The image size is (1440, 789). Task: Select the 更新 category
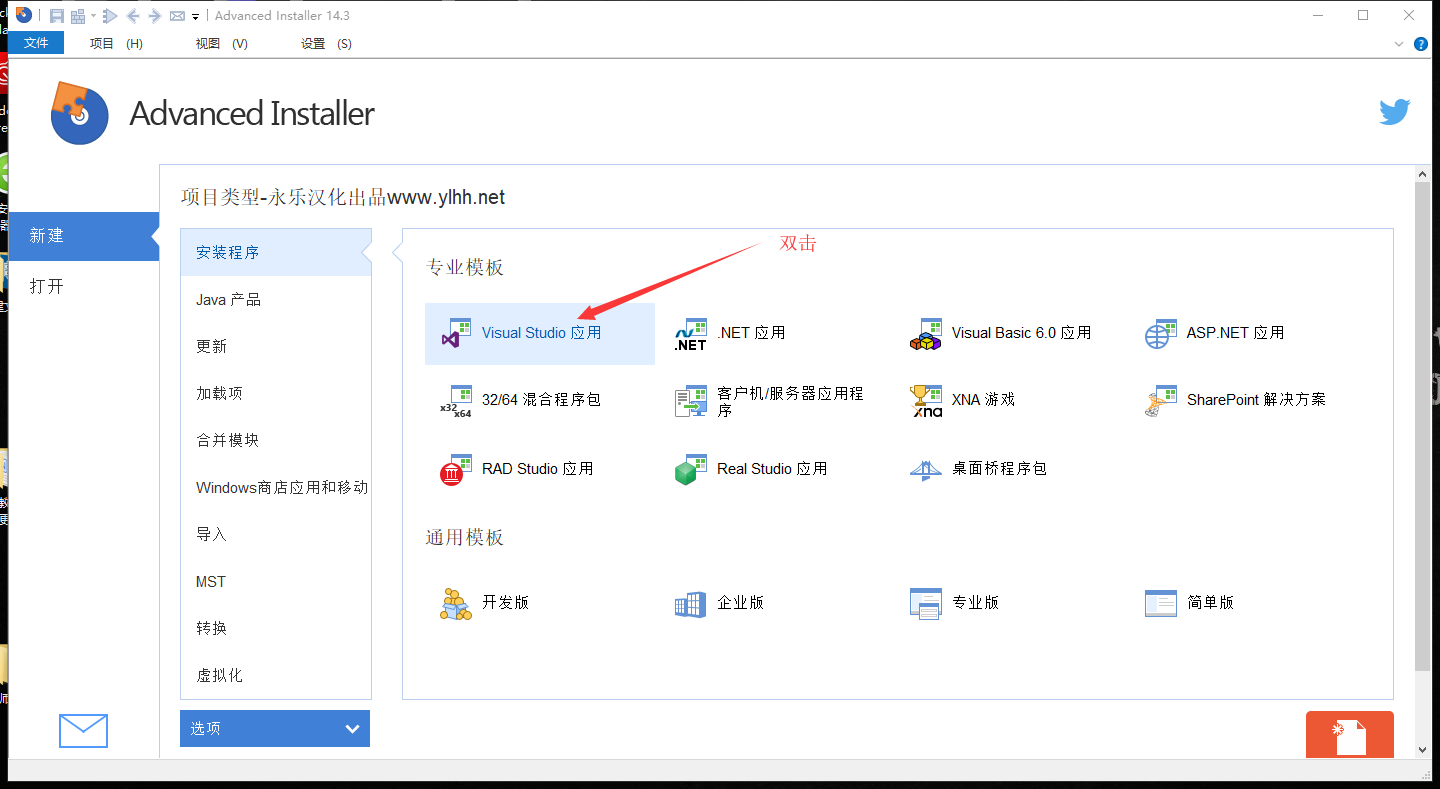276,346
